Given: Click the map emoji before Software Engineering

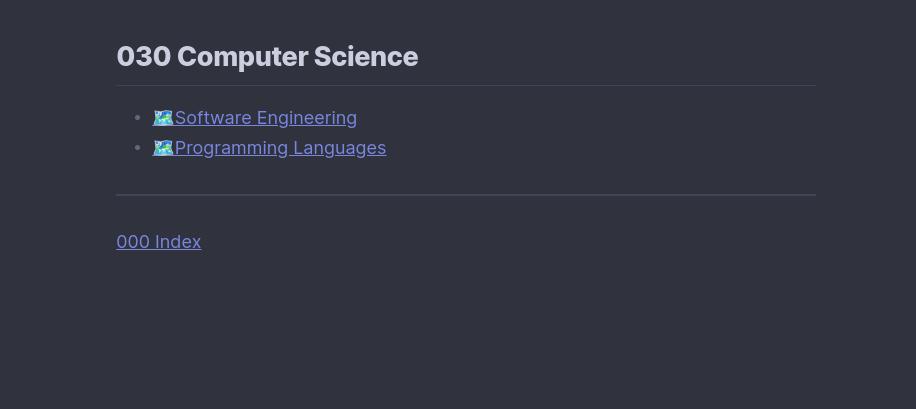Looking at the screenshot, I should coord(163,118).
